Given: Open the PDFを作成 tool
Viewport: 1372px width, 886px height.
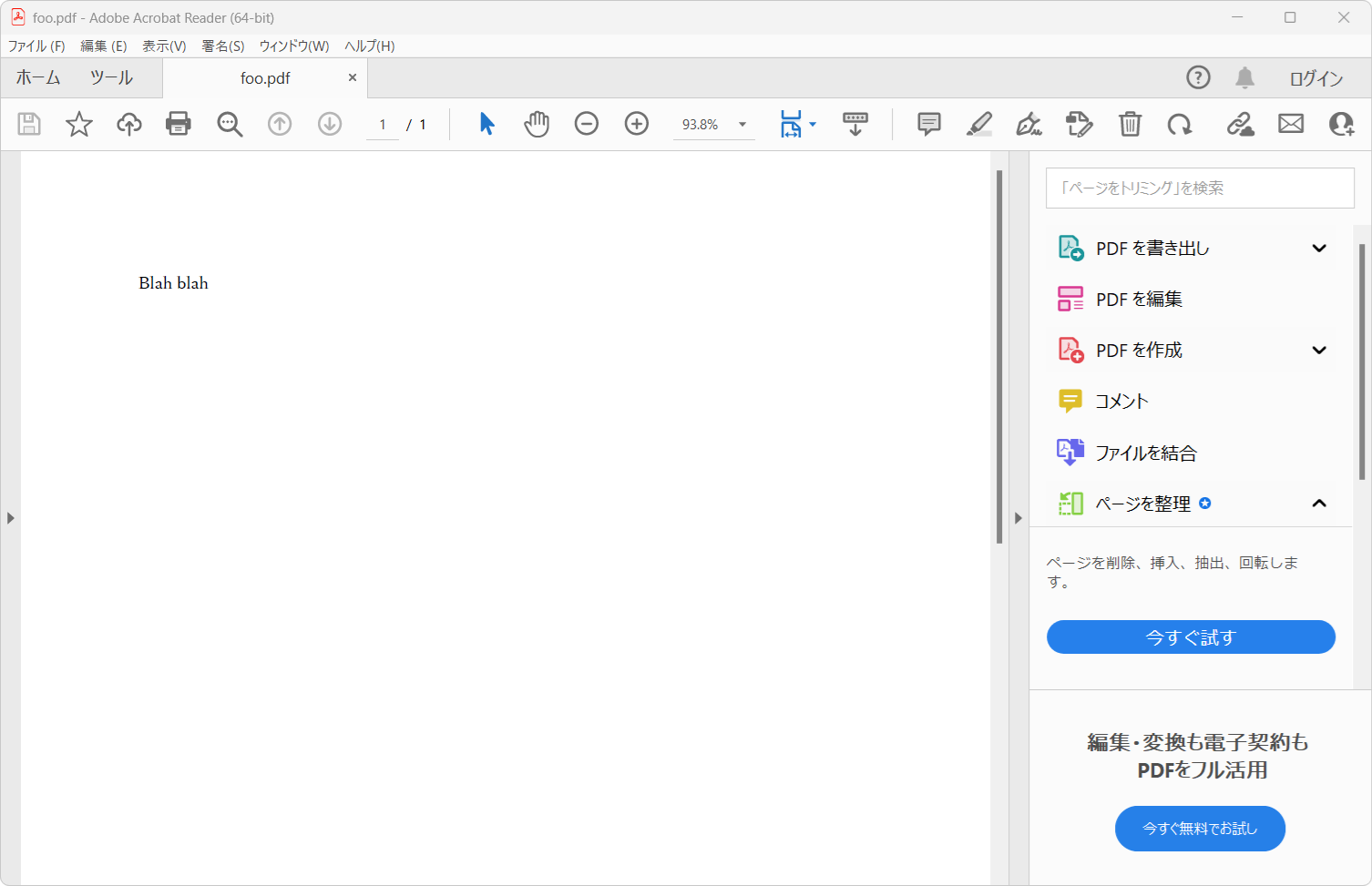Looking at the screenshot, I should coord(1139,350).
